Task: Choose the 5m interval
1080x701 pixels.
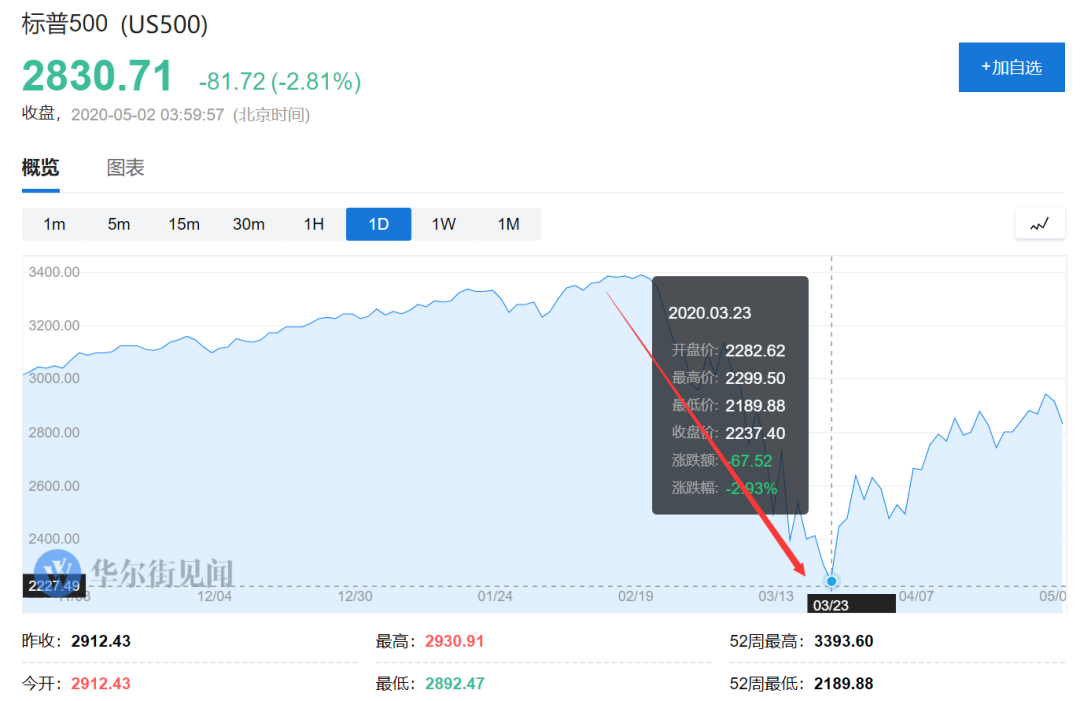Action: tap(119, 224)
